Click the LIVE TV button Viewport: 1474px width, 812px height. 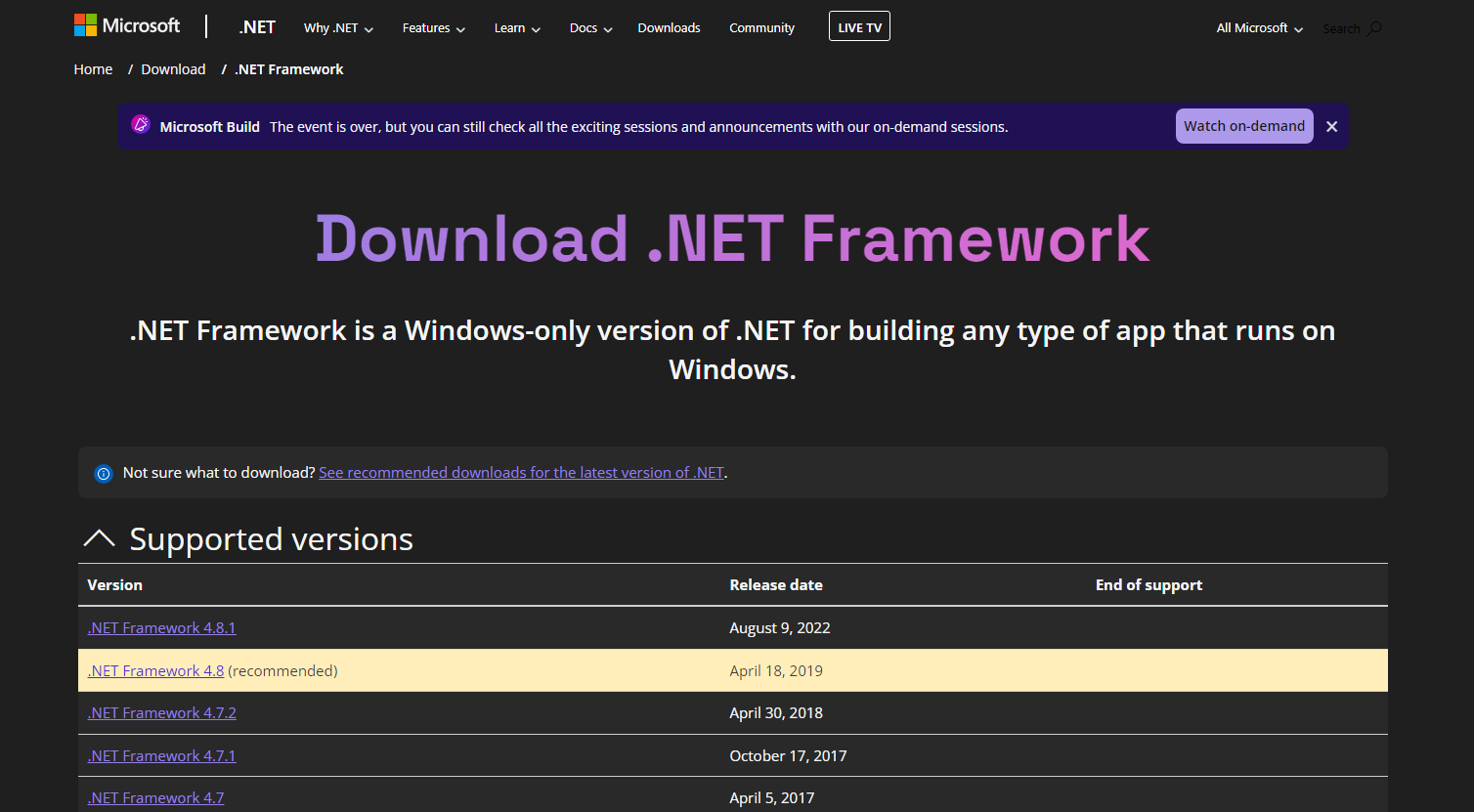[x=859, y=27]
